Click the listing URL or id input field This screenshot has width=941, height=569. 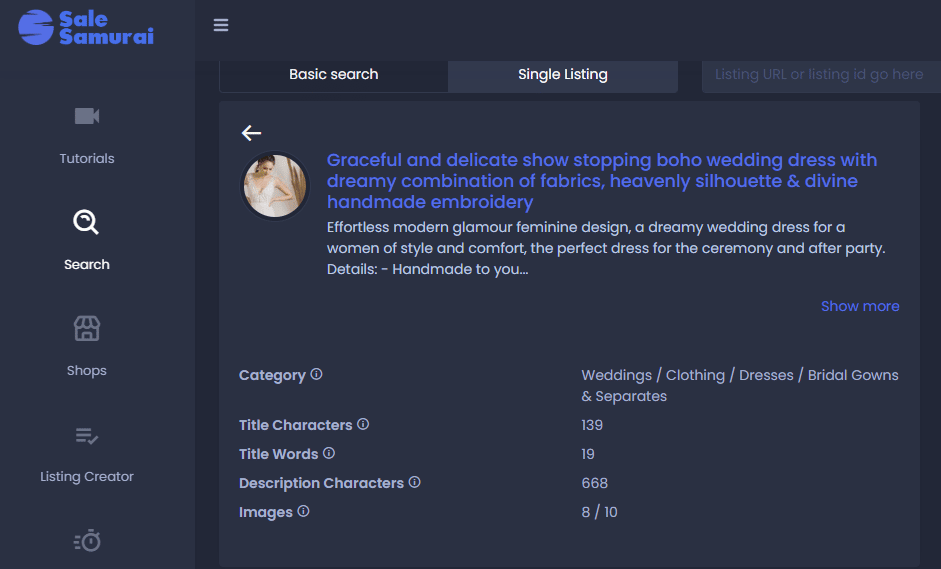pyautogui.click(x=821, y=74)
